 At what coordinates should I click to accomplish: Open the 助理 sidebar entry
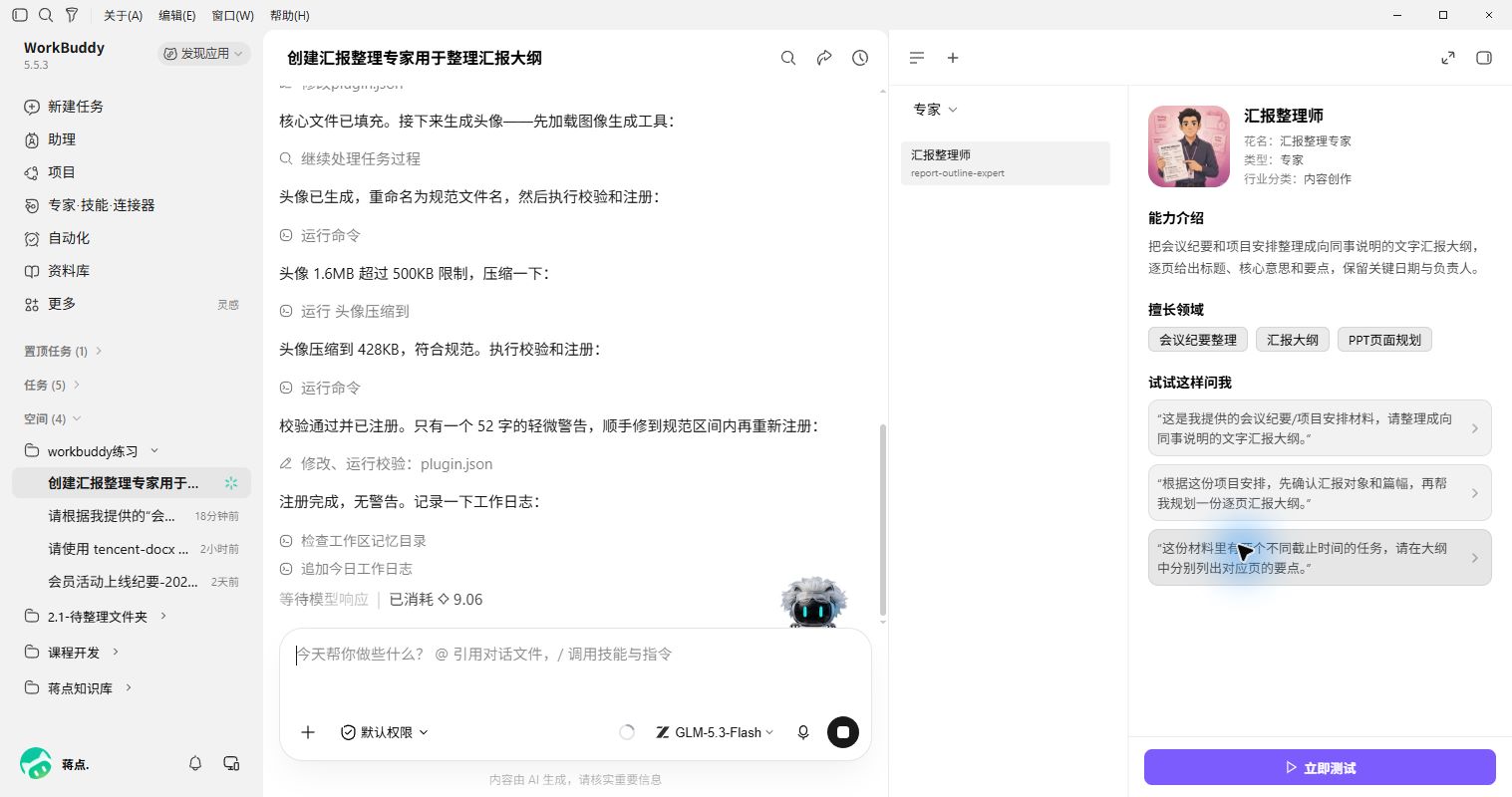click(x=132, y=139)
